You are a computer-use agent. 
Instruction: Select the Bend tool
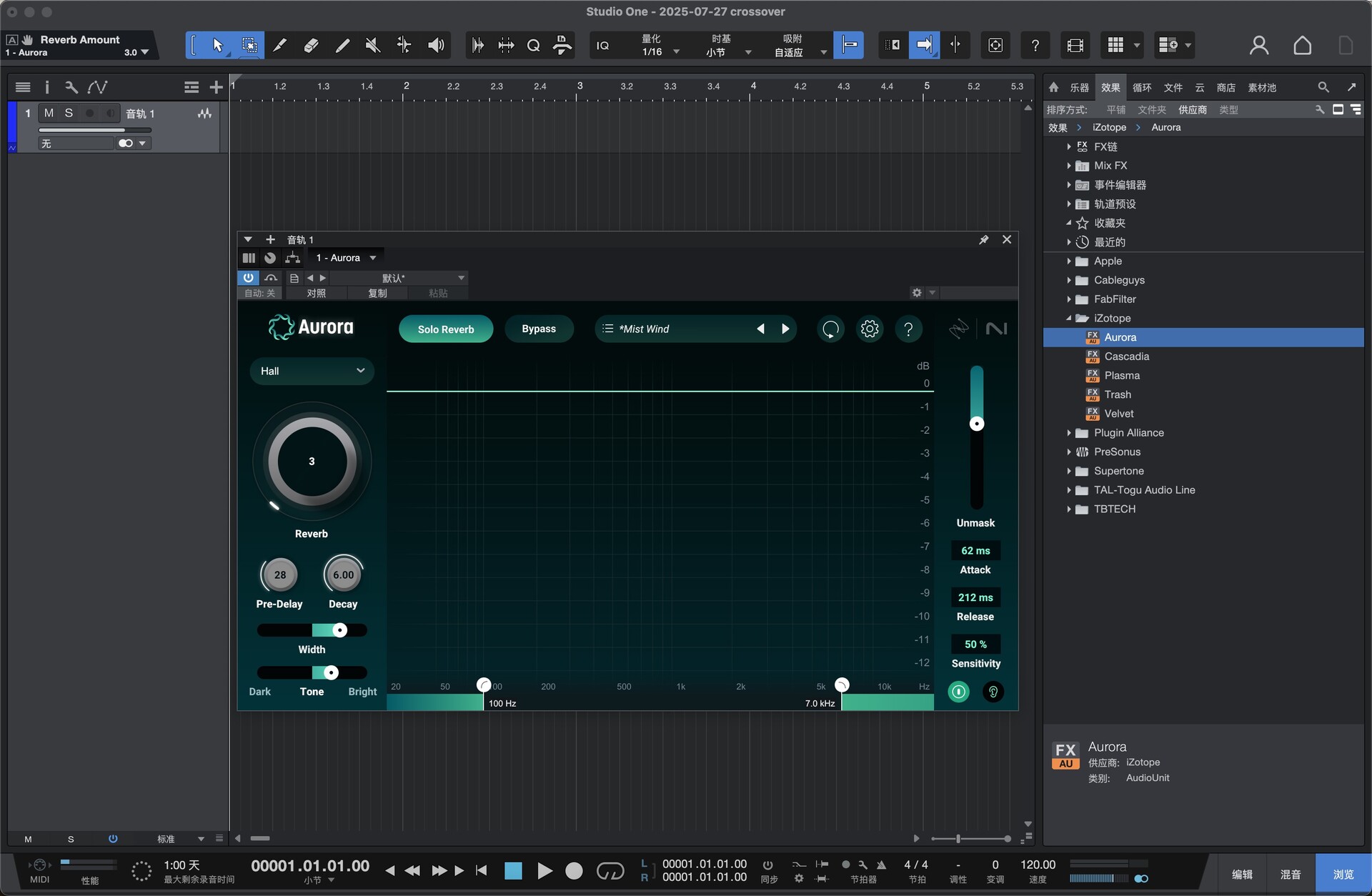coord(404,46)
